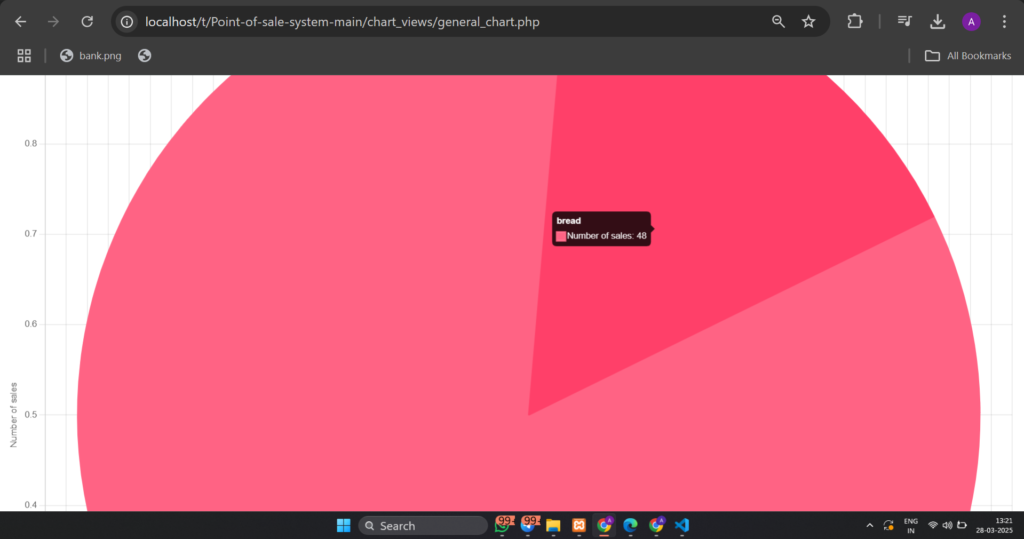Click the 0.6 axis tick label

click(x=31, y=324)
